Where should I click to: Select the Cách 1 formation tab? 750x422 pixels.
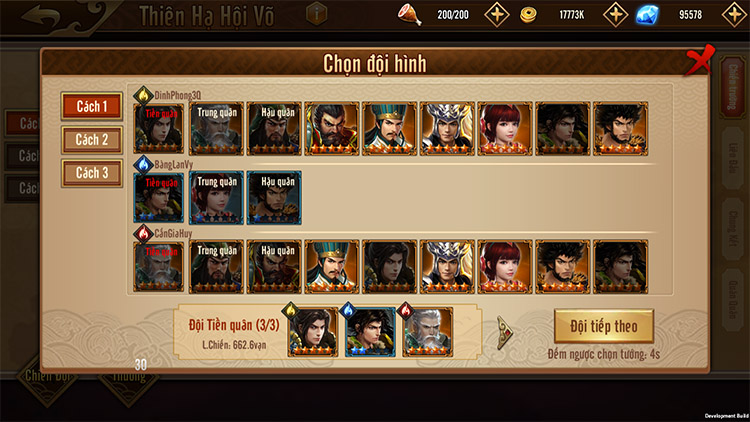pyautogui.click(x=92, y=106)
